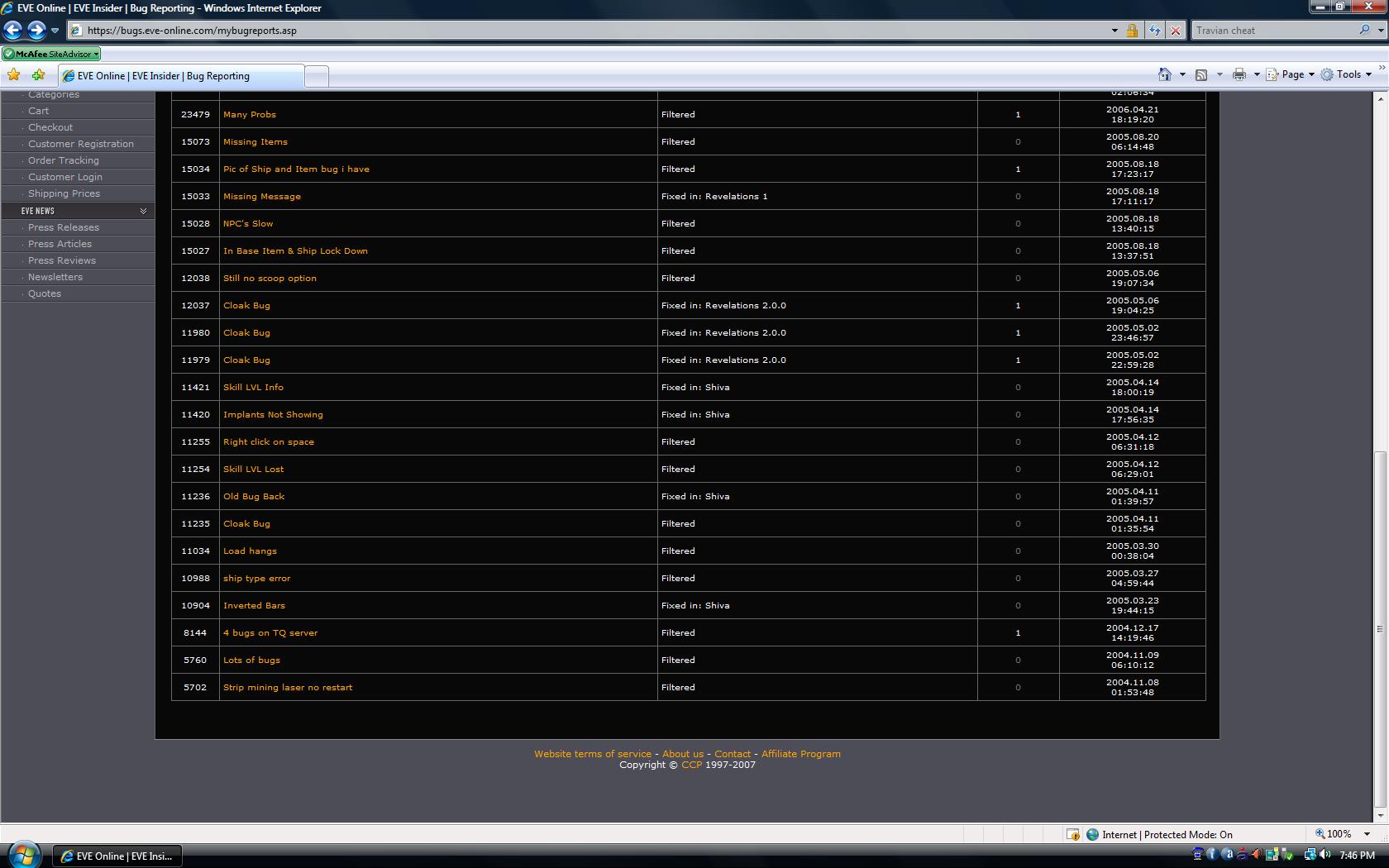Open 'In Base Item & Ship Lock Down' report
The width and height of the screenshot is (1389, 868).
pos(295,250)
